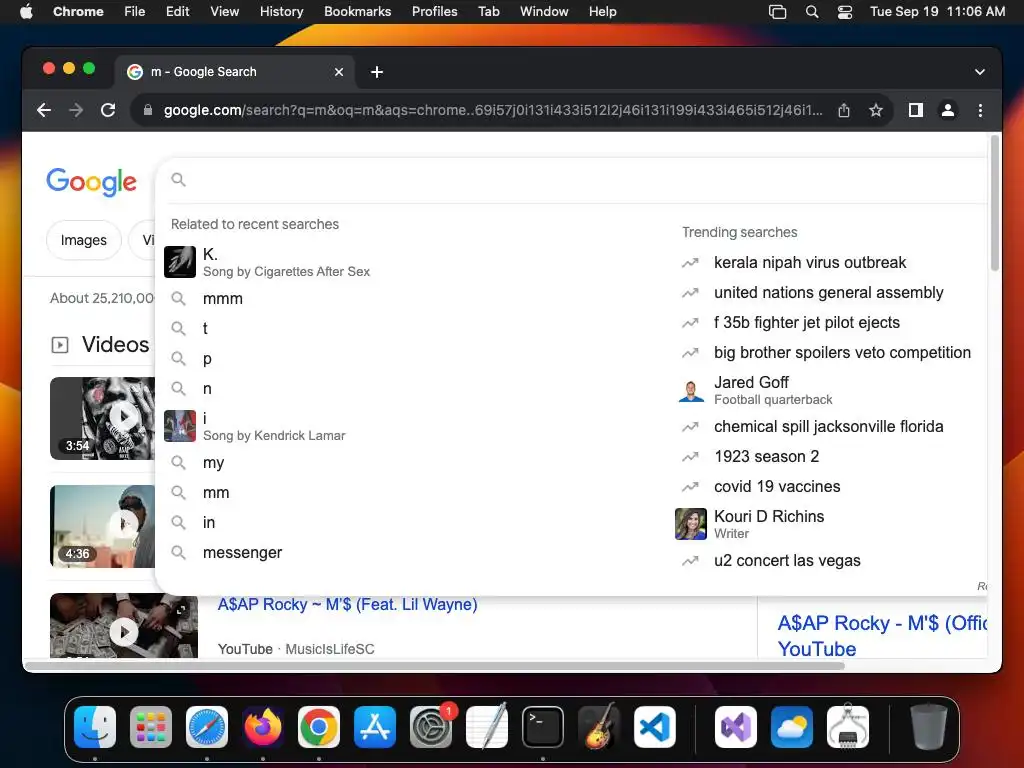The image size is (1024, 768).
Task: Open macOS Control Center
Action: pos(845,12)
